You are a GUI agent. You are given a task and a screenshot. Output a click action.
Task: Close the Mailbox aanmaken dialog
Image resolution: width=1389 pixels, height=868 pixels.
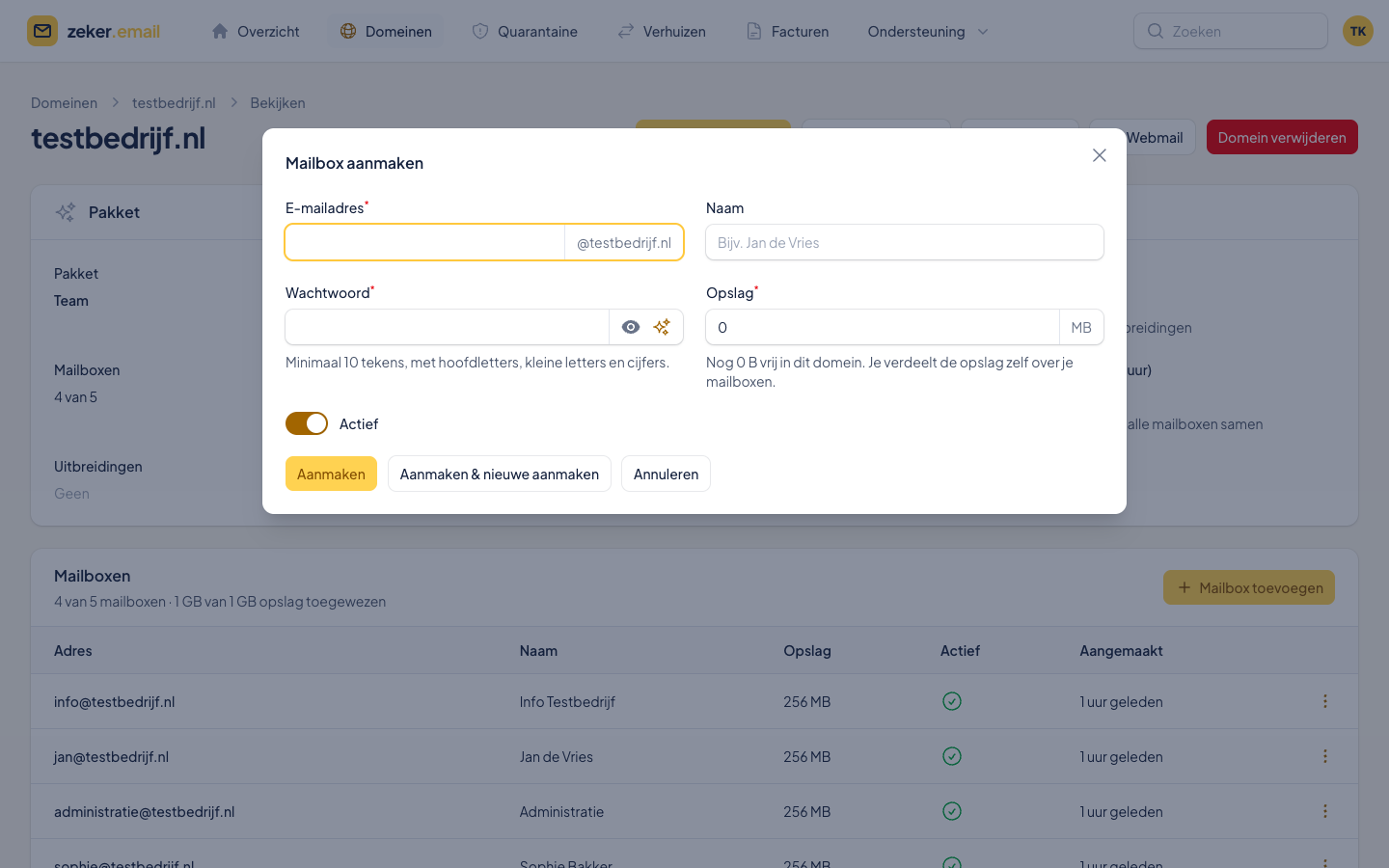click(x=1099, y=155)
